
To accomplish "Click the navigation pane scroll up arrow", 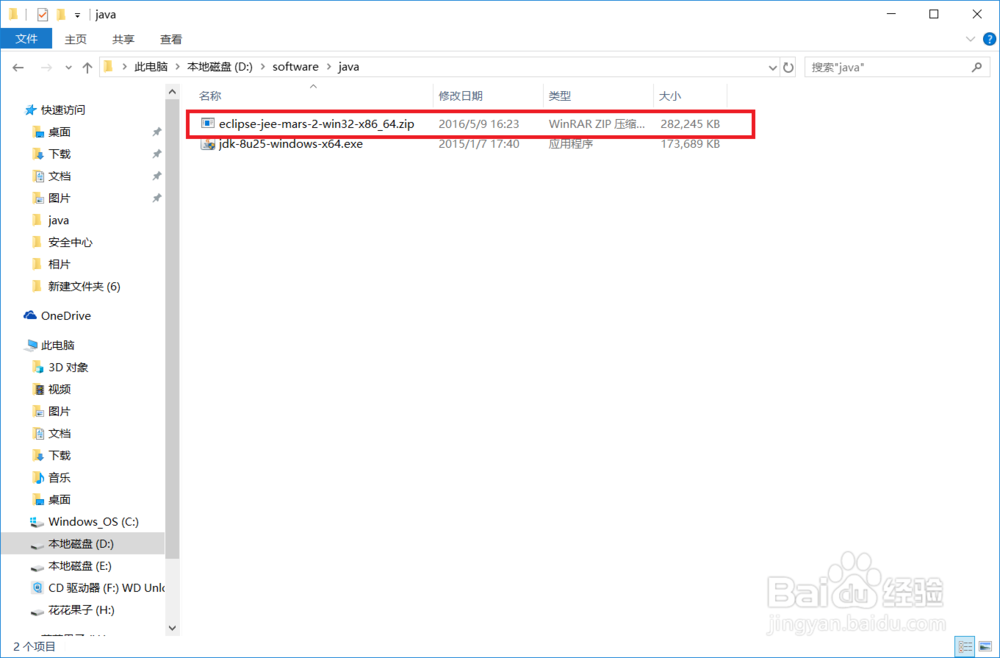I will click(172, 92).
